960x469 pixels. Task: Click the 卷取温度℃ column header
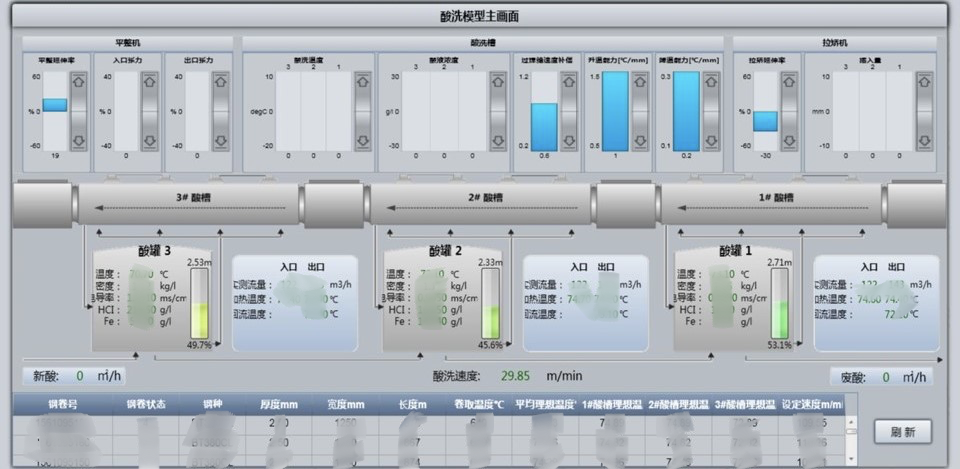click(479, 405)
